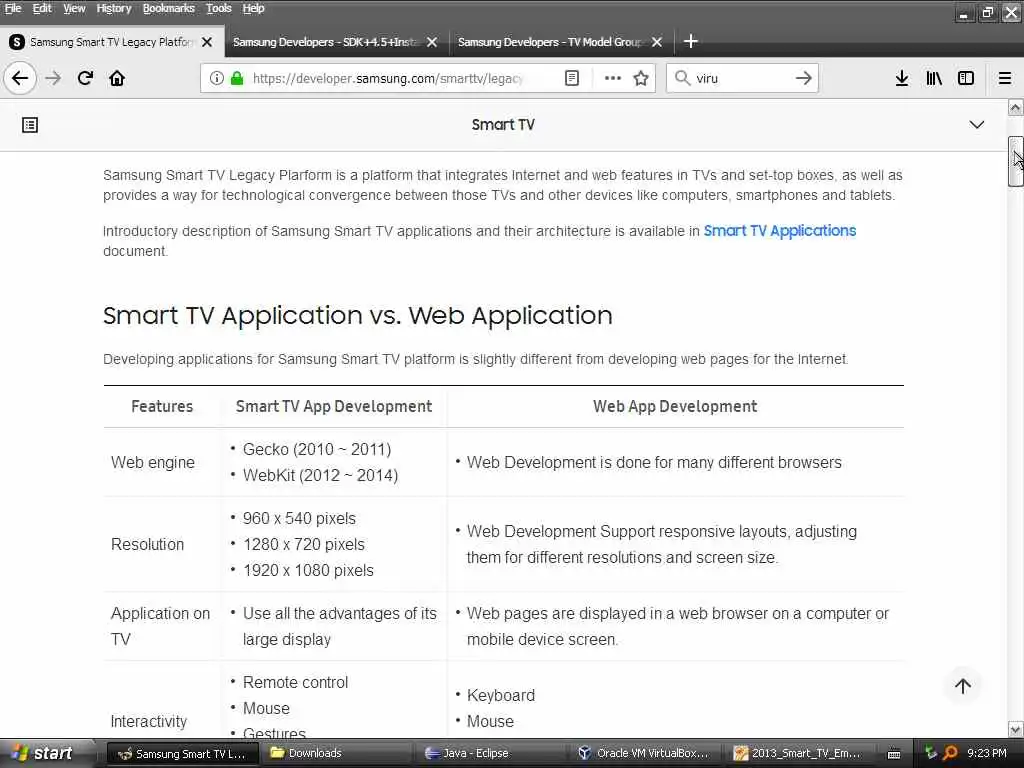Click the WebKit (2012 ~ 2014) entry
Viewport: 1024px width, 768px height.
click(320, 475)
